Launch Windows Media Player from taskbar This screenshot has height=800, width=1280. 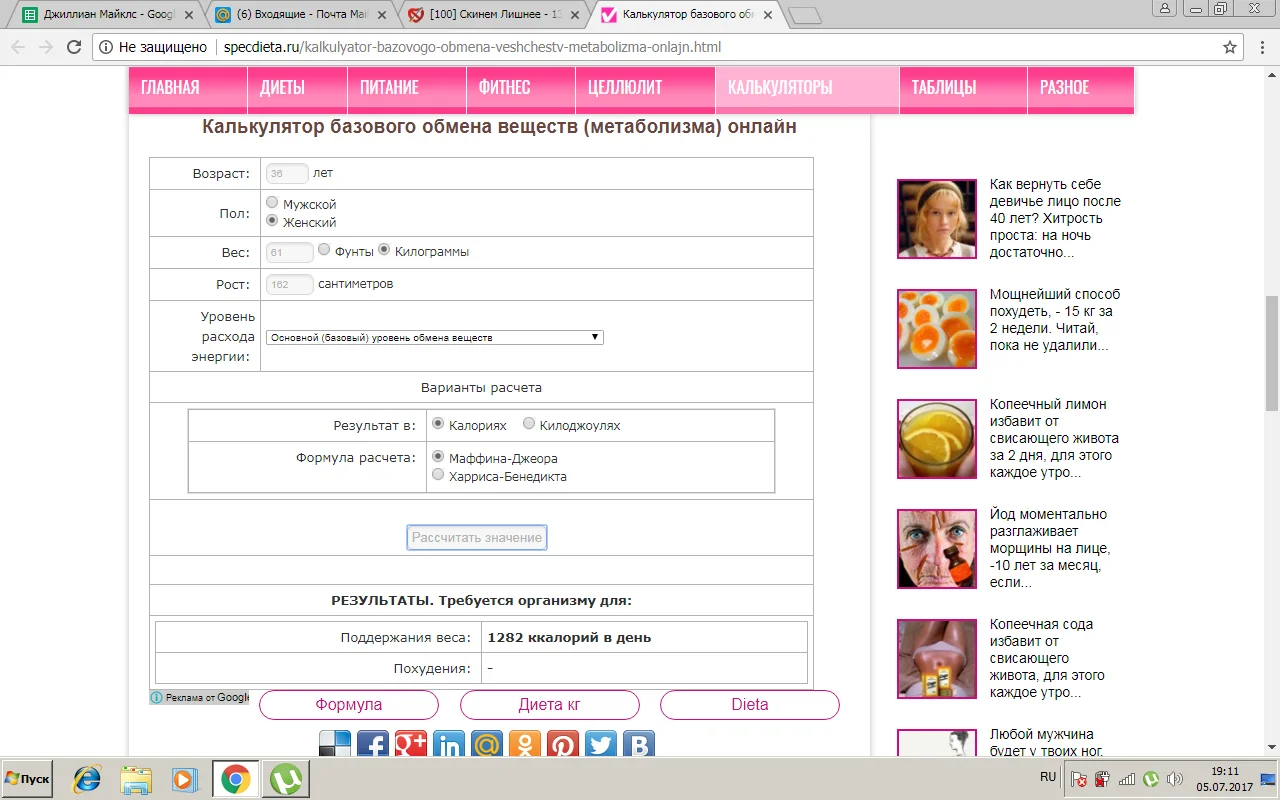tap(183, 778)
